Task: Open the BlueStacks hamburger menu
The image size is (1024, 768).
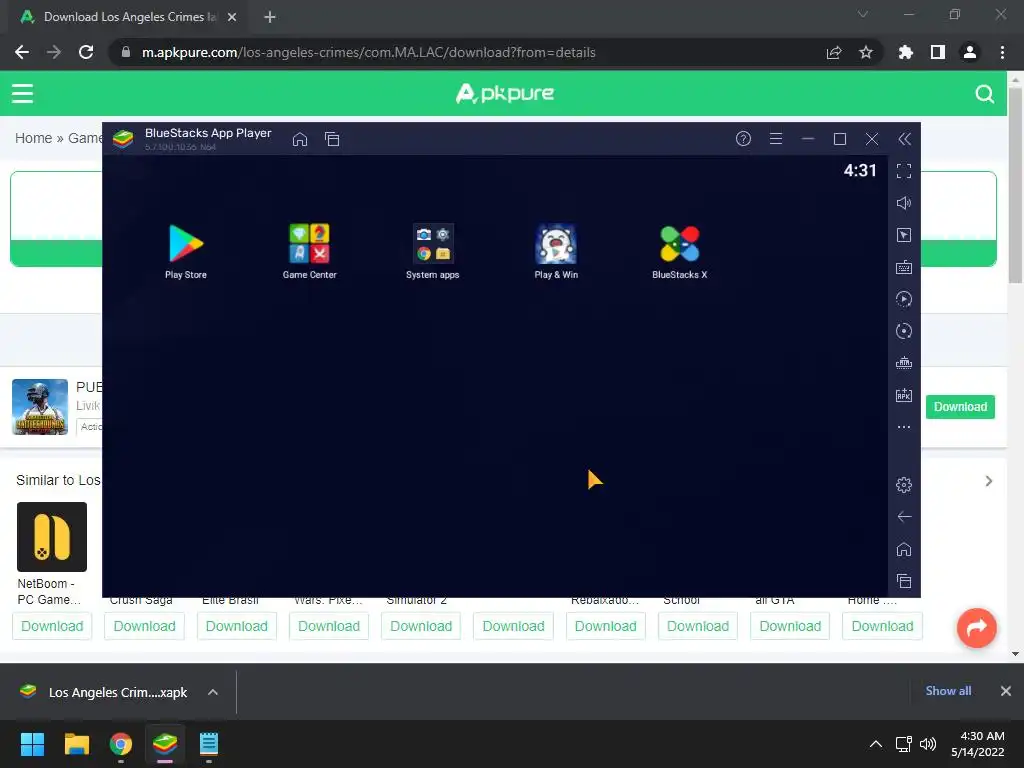Action: click(776, 138)
